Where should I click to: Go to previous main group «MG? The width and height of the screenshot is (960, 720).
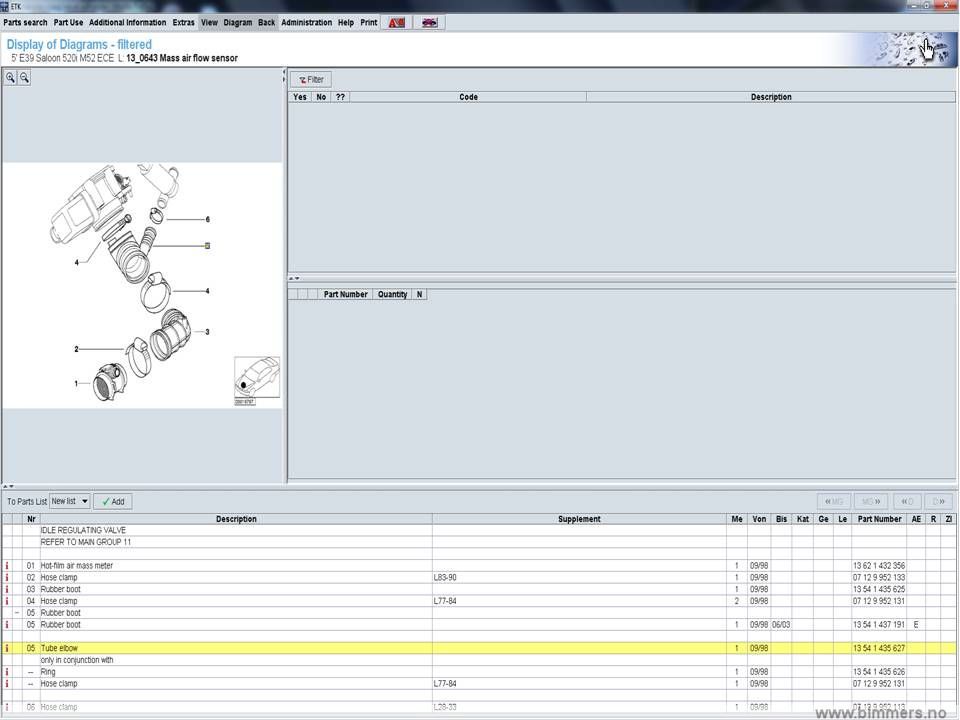[x=833, y=501]
